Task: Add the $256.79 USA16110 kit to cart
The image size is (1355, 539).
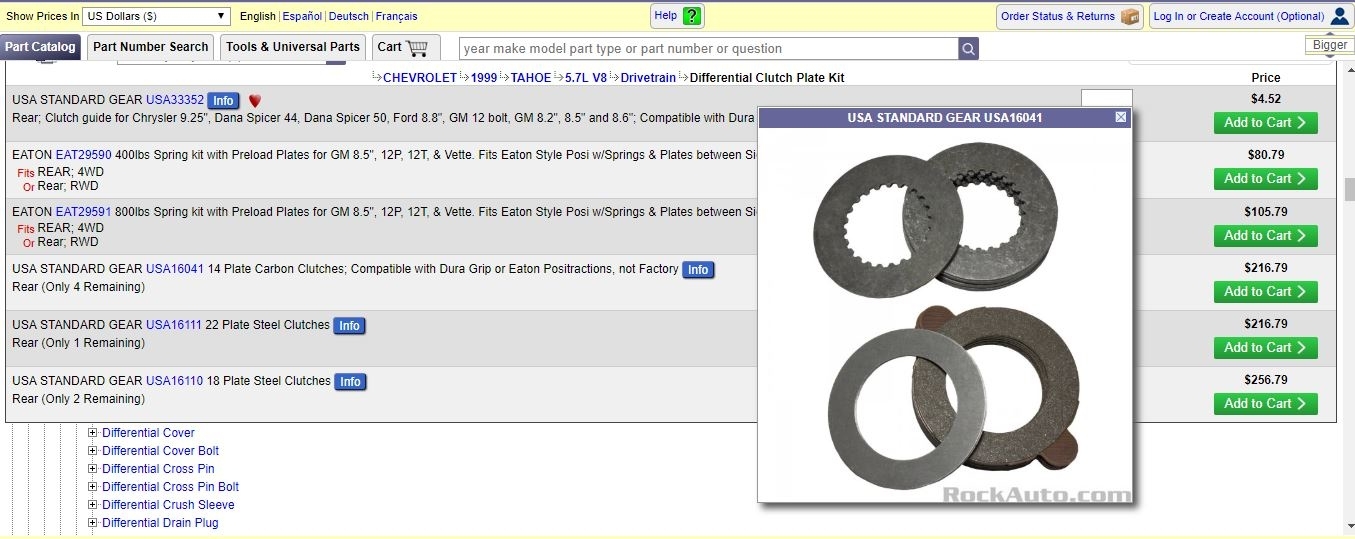Action: click(1265, 404)
